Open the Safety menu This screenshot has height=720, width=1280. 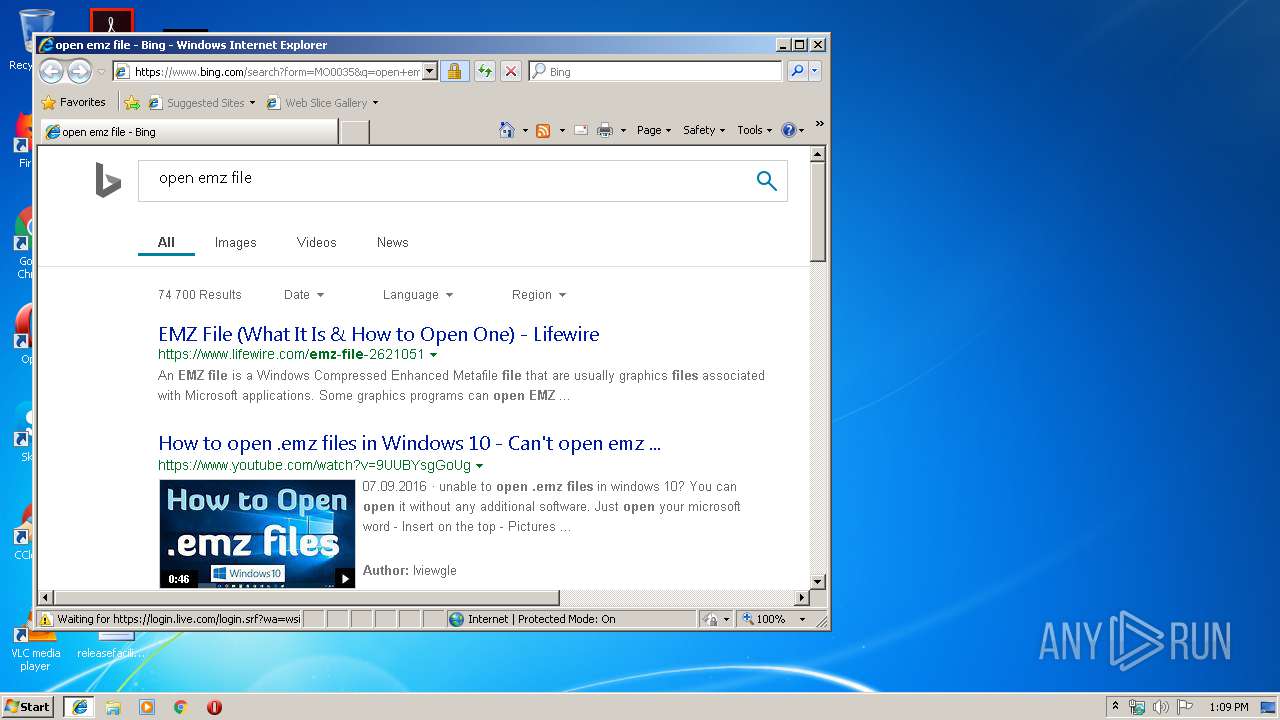point(704,130)
